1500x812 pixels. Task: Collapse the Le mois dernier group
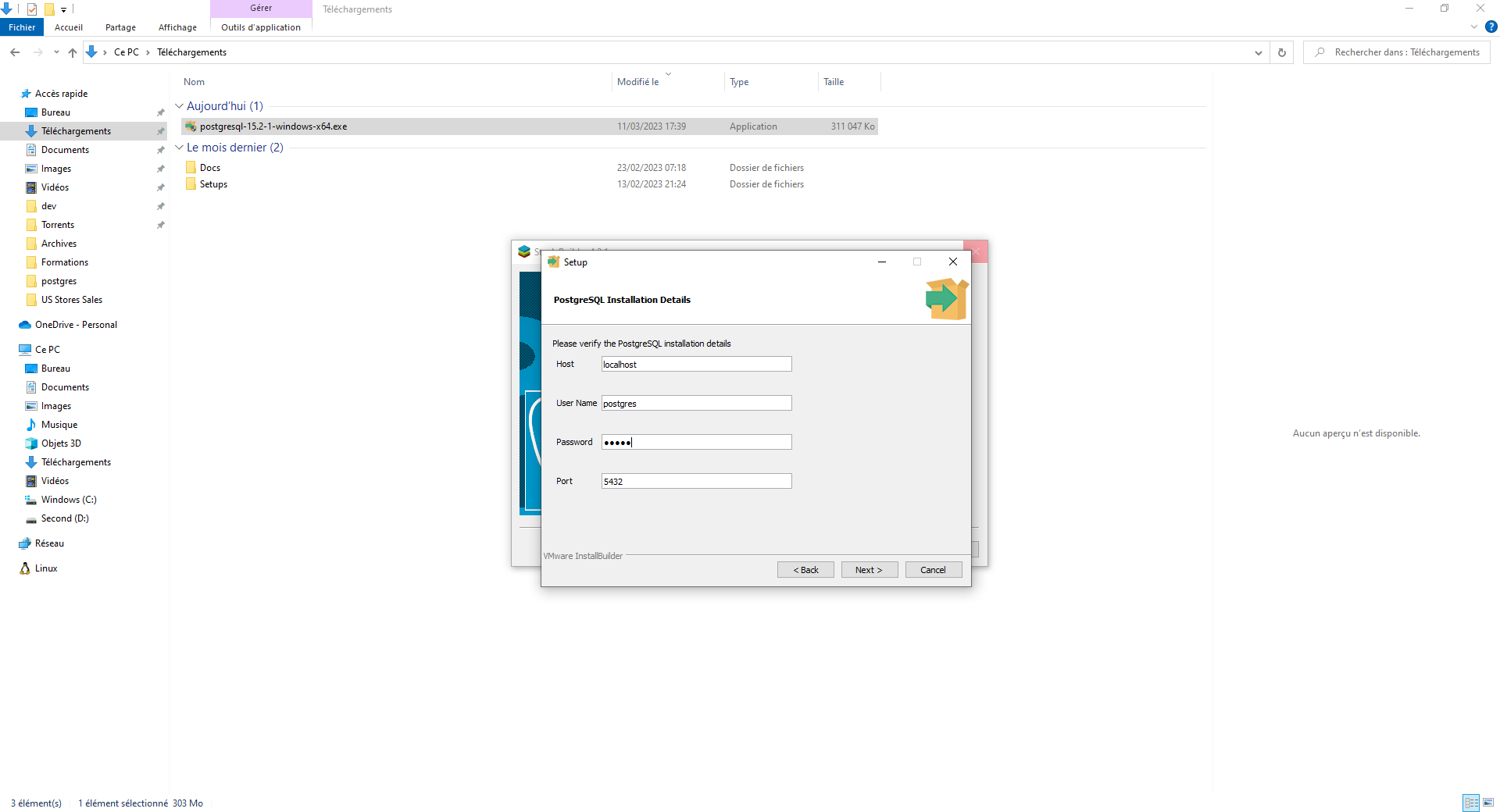(179, 148)
